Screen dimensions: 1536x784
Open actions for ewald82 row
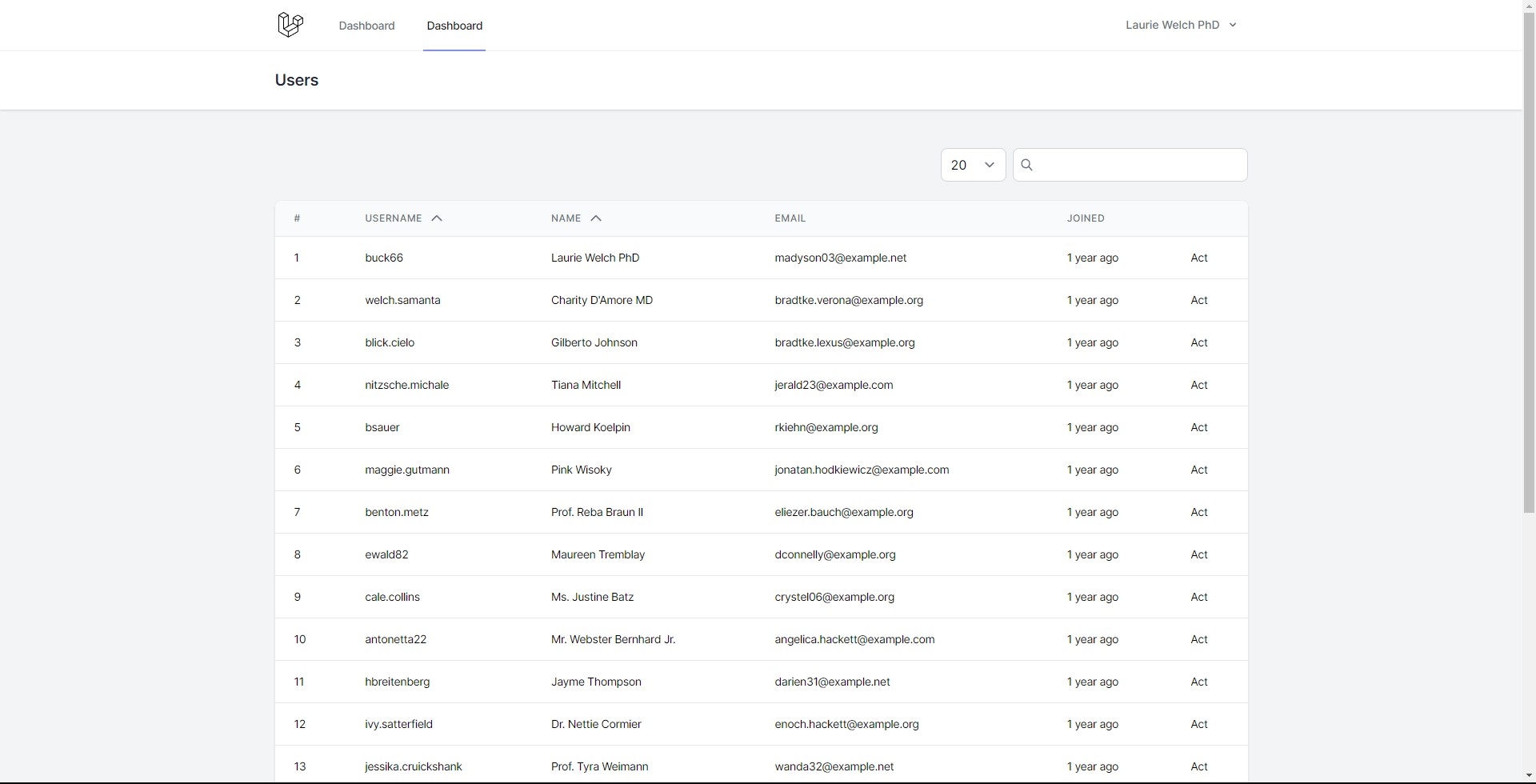1199,554
